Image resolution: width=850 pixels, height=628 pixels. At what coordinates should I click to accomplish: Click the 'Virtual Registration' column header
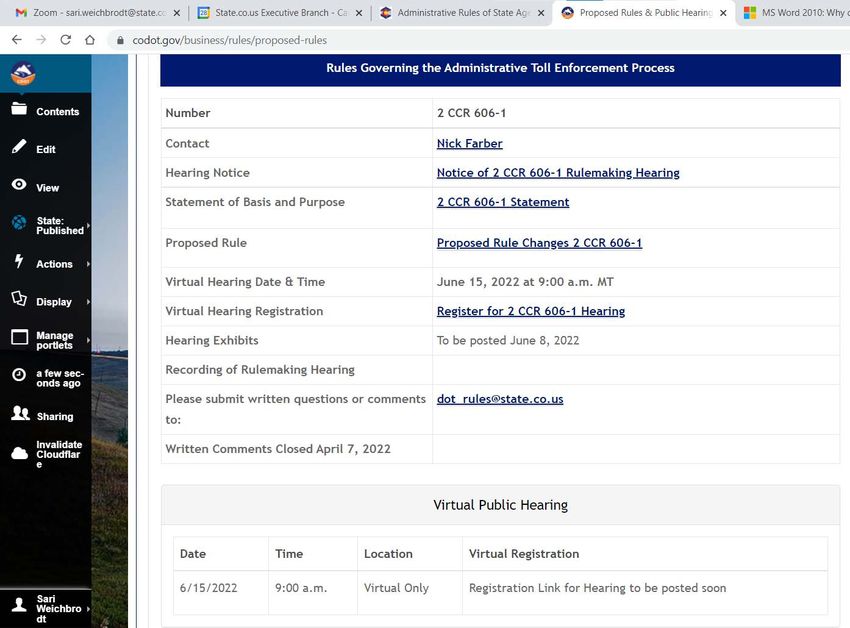point(524,554)
